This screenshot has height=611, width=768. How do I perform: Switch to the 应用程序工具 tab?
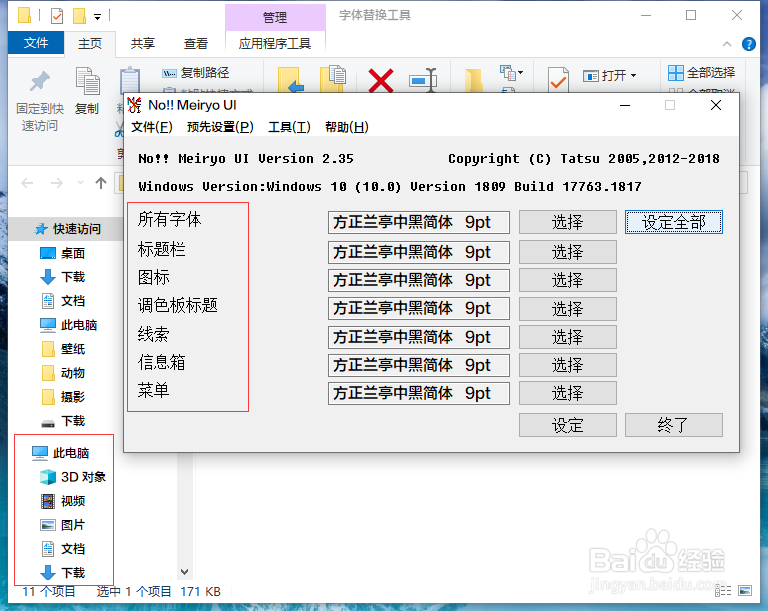coord(274,44)
